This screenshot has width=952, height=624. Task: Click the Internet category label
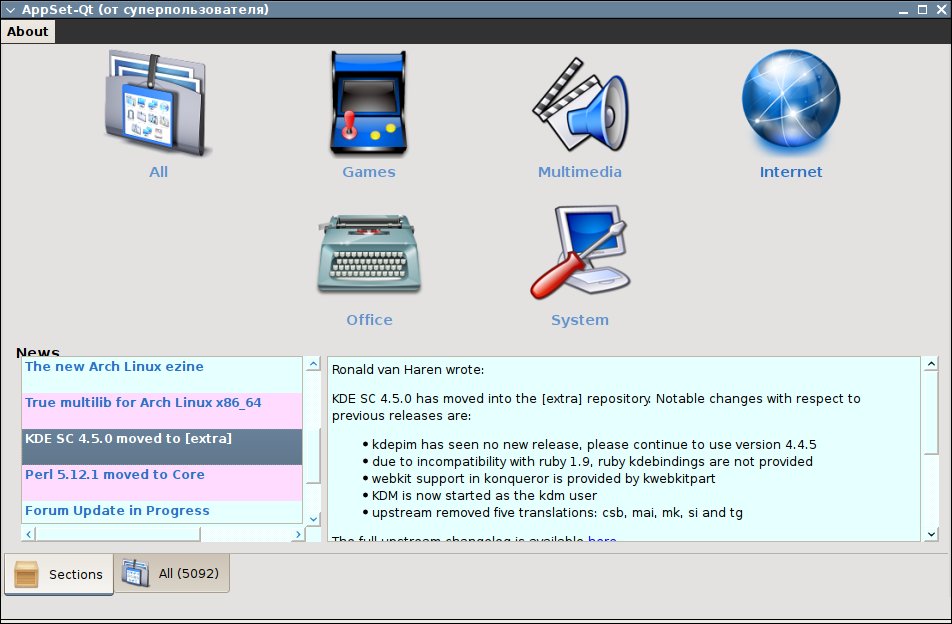point(790,172)
